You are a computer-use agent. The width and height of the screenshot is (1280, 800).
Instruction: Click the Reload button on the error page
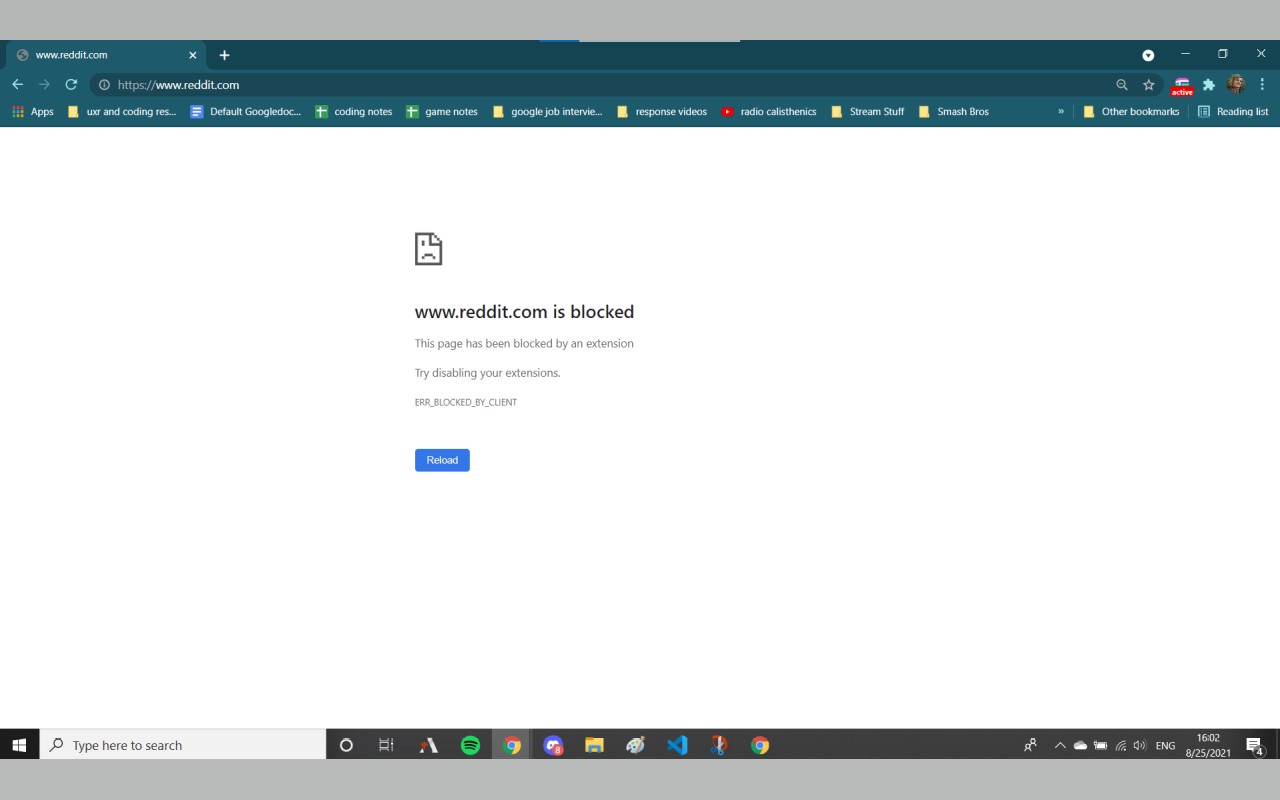[442, 460]
